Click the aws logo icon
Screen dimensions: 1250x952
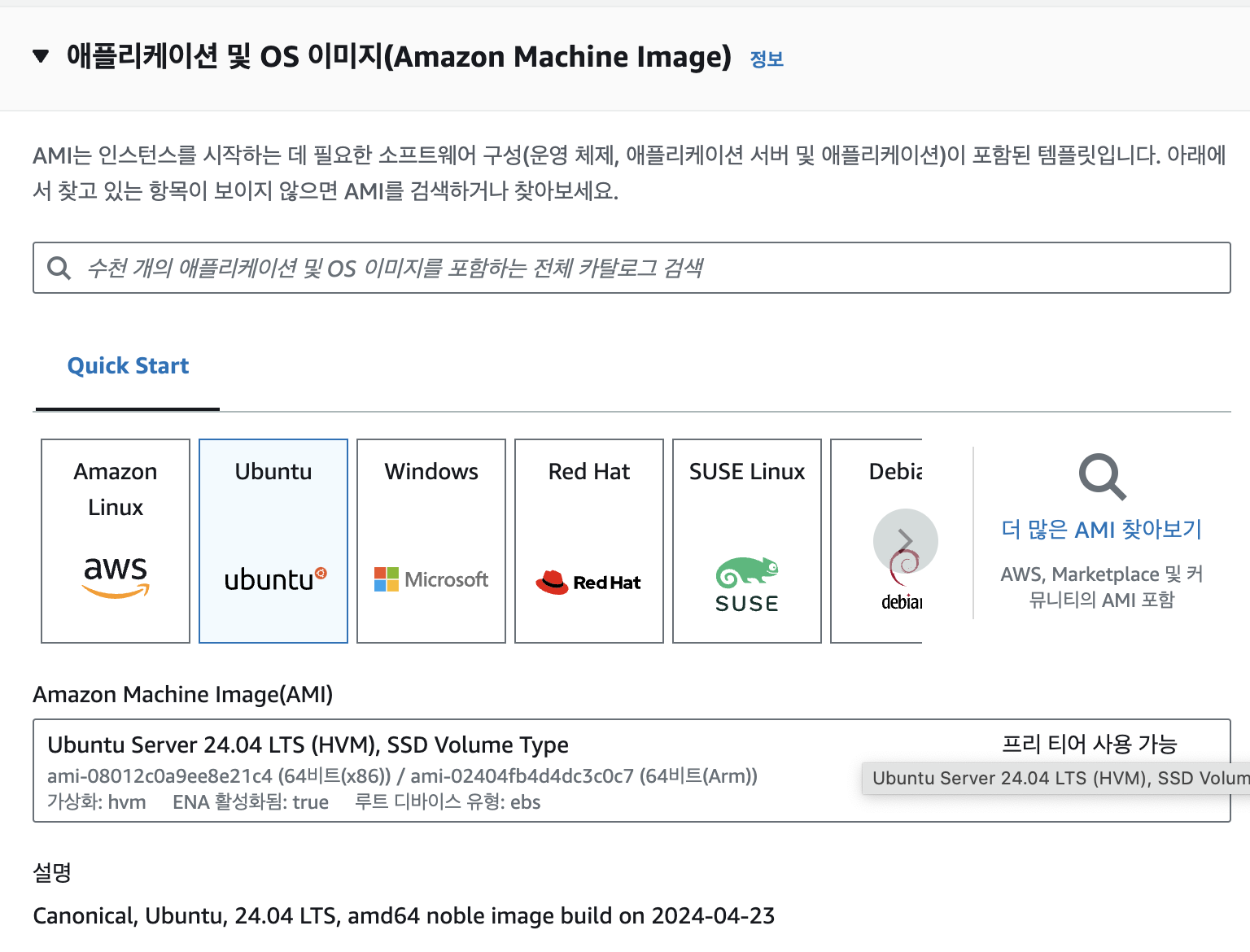116,577
